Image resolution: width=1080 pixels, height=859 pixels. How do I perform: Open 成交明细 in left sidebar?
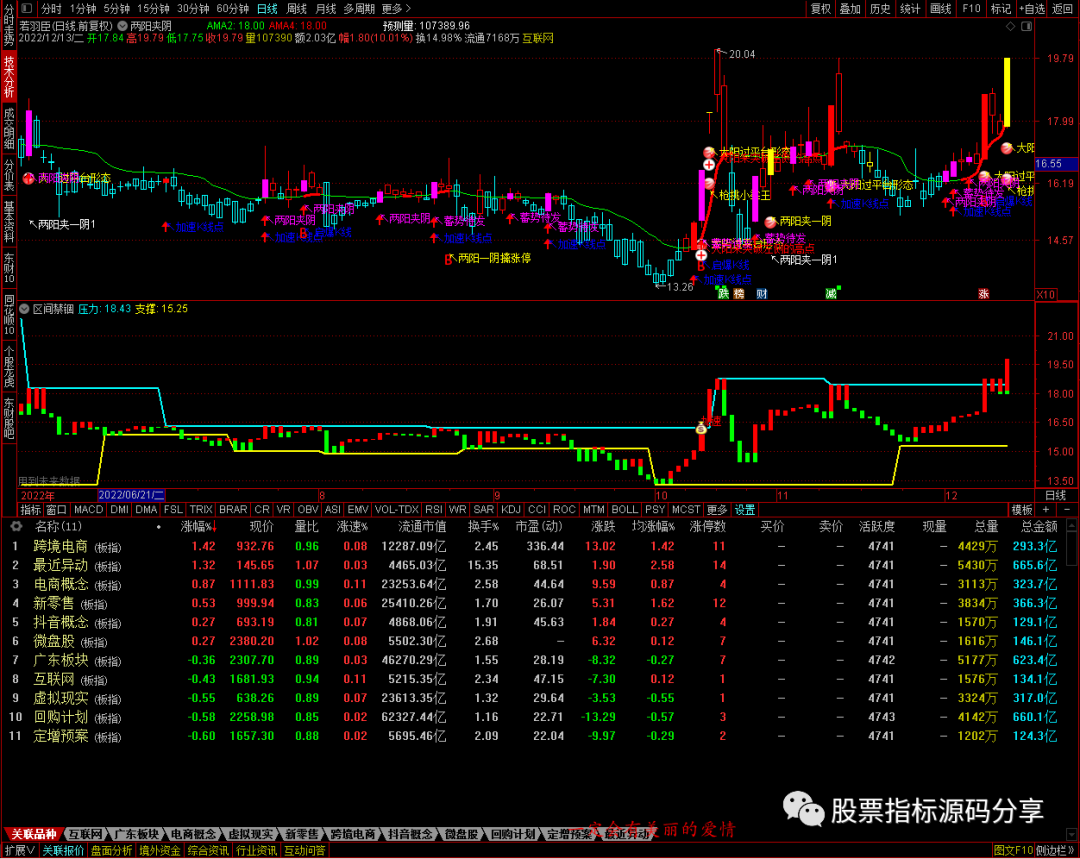point(9,127)
